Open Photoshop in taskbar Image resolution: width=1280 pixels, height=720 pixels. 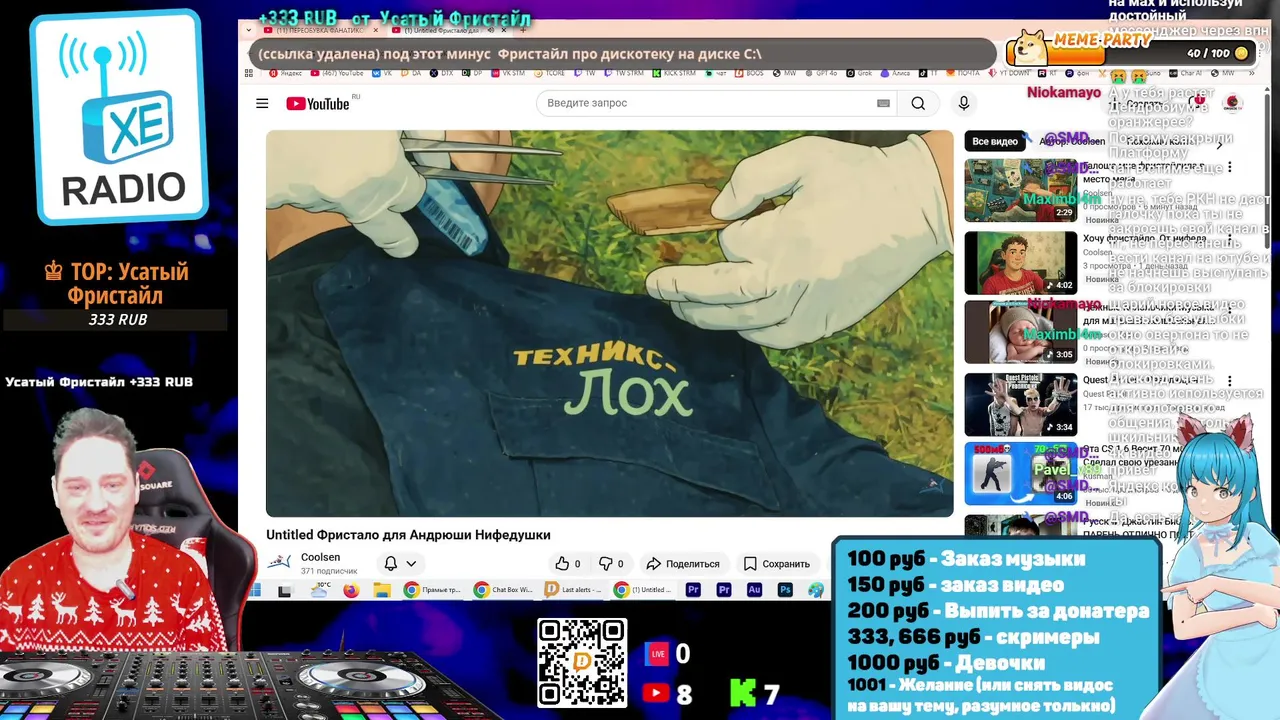pos(785,590)
